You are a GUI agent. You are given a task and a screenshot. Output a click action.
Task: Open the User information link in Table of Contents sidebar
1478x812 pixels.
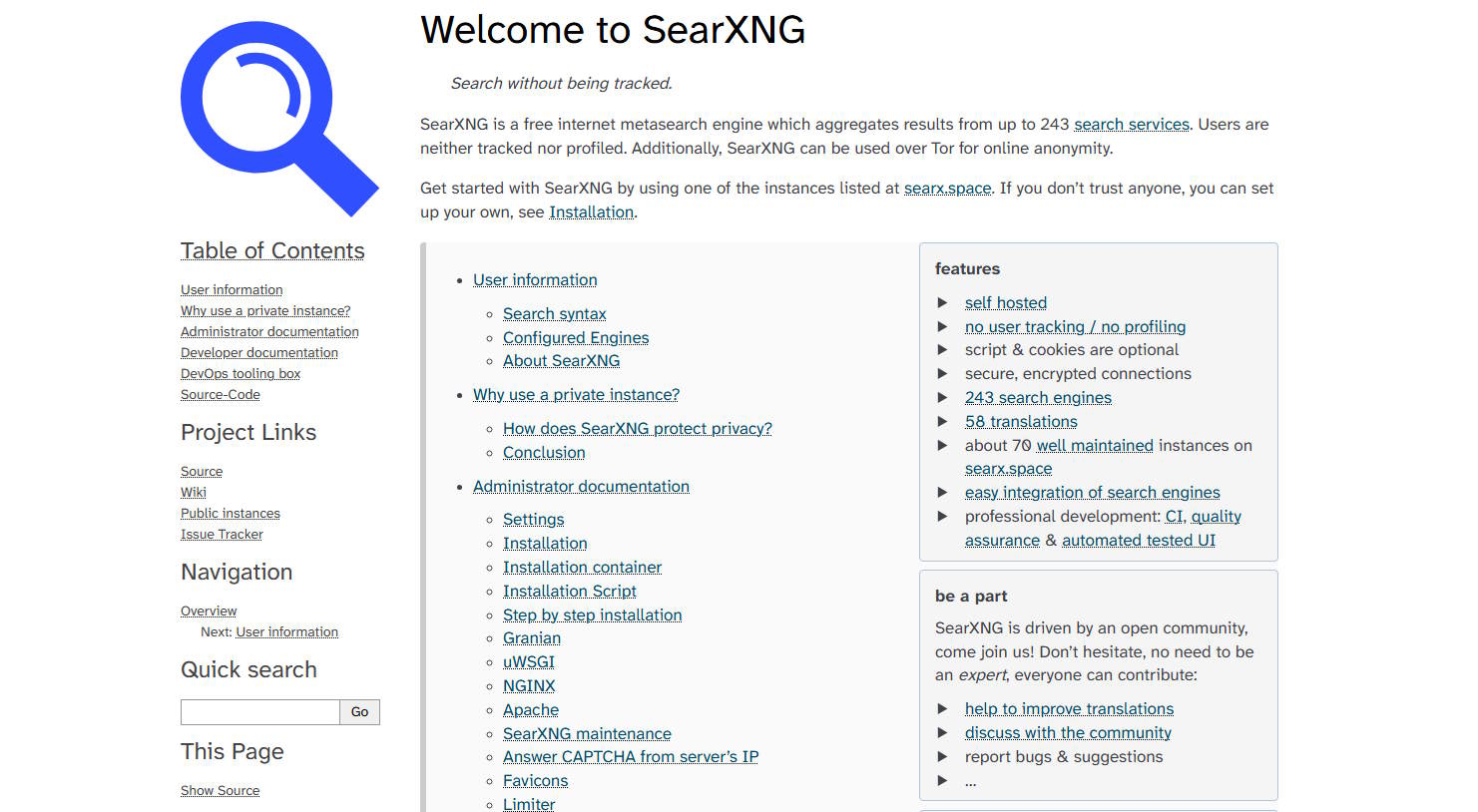(x=232, y=290)
